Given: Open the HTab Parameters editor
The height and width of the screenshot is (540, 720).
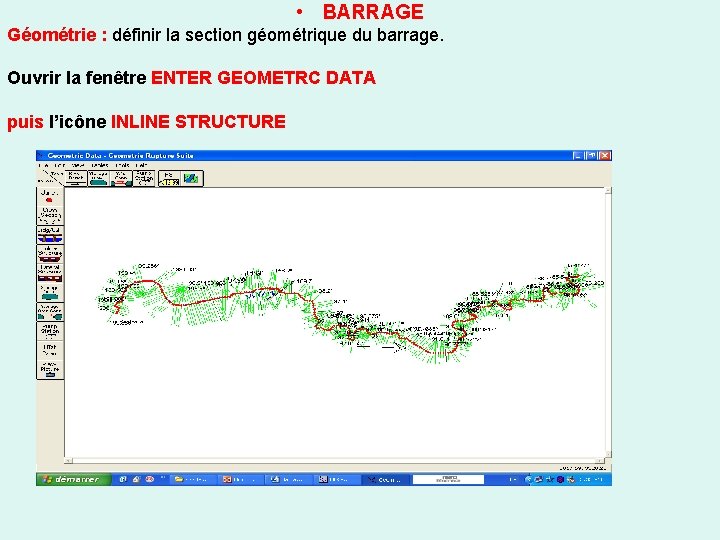Looking at the screenshot, I should pyautogui.click(x=50, y=350).
